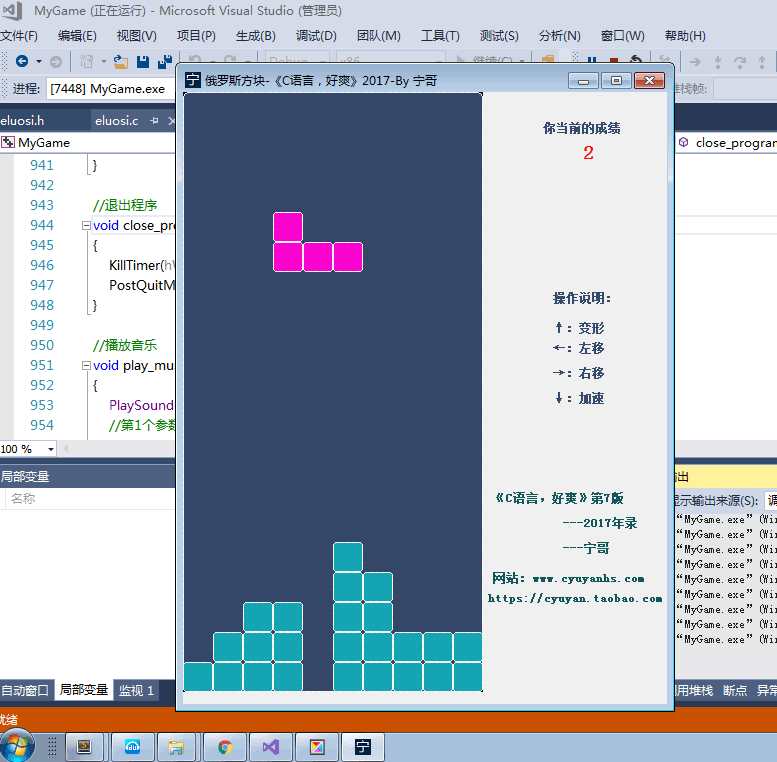The image size is (777, 762).
Task: Click the Show Next Statement arrow icon
Action: 695,62
